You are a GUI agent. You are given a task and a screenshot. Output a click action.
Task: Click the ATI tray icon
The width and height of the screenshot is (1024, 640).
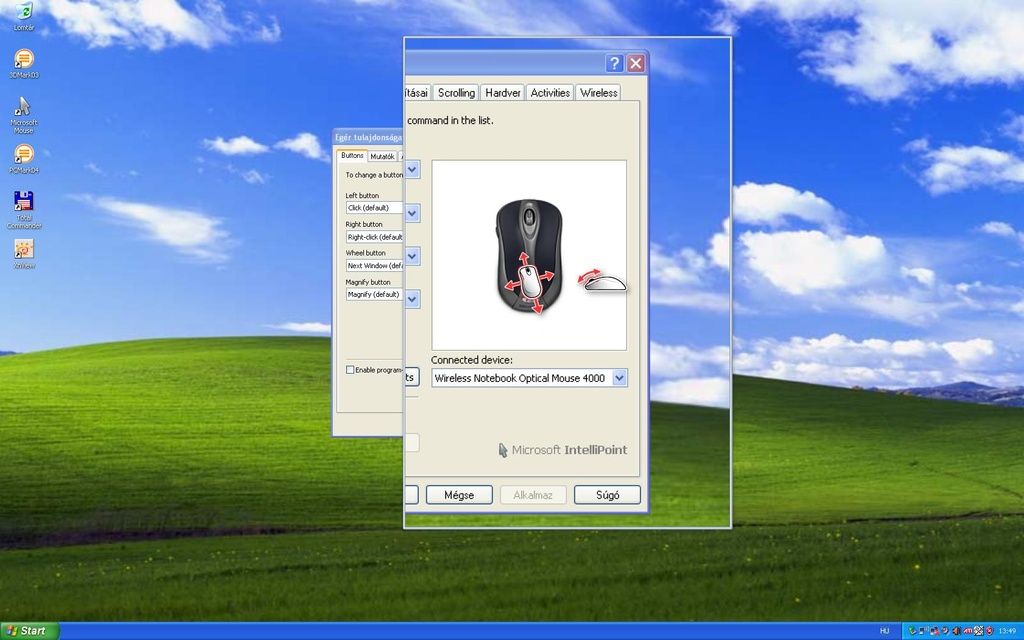point(968,631)
